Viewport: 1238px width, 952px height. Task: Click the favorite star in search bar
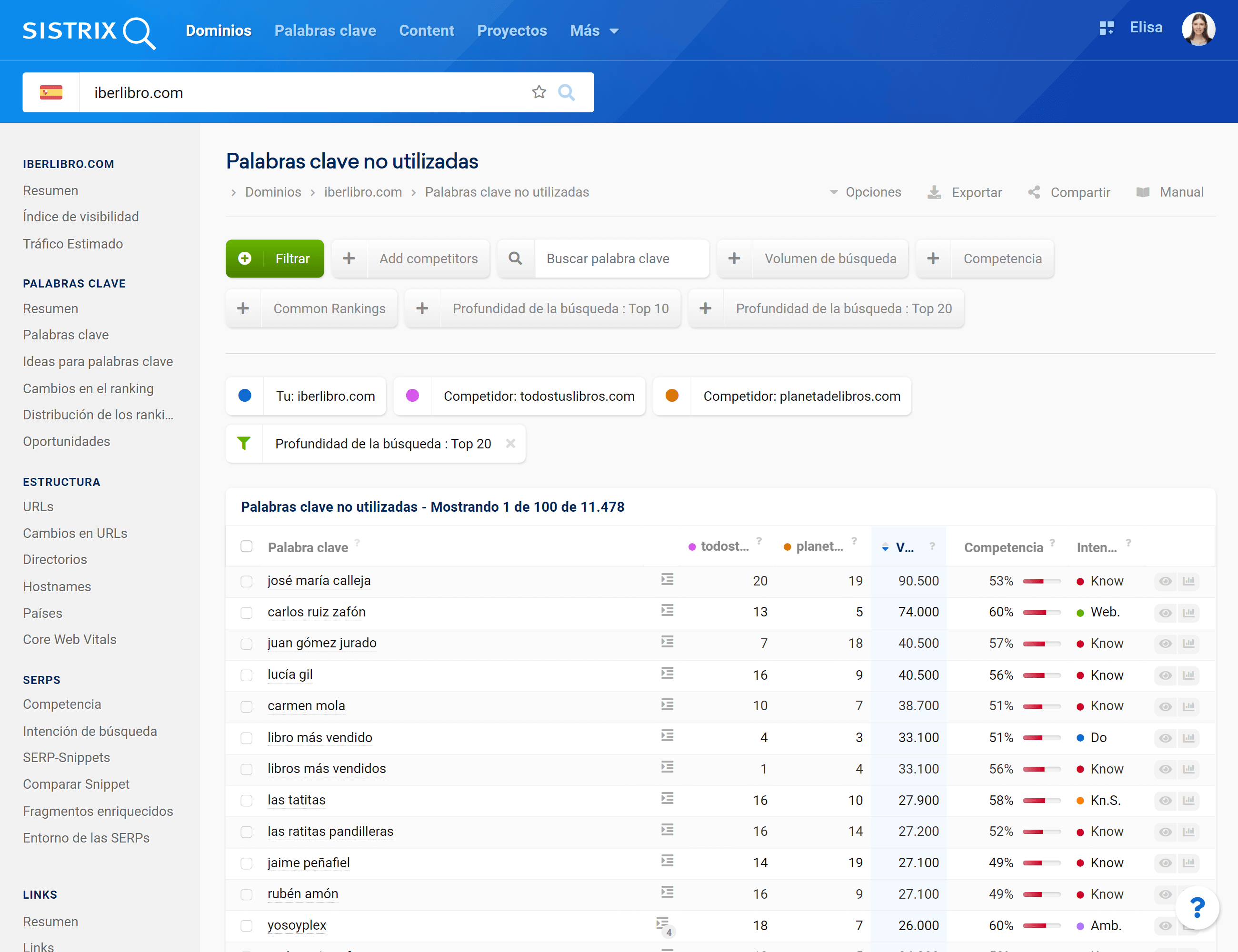click(539, 92)
